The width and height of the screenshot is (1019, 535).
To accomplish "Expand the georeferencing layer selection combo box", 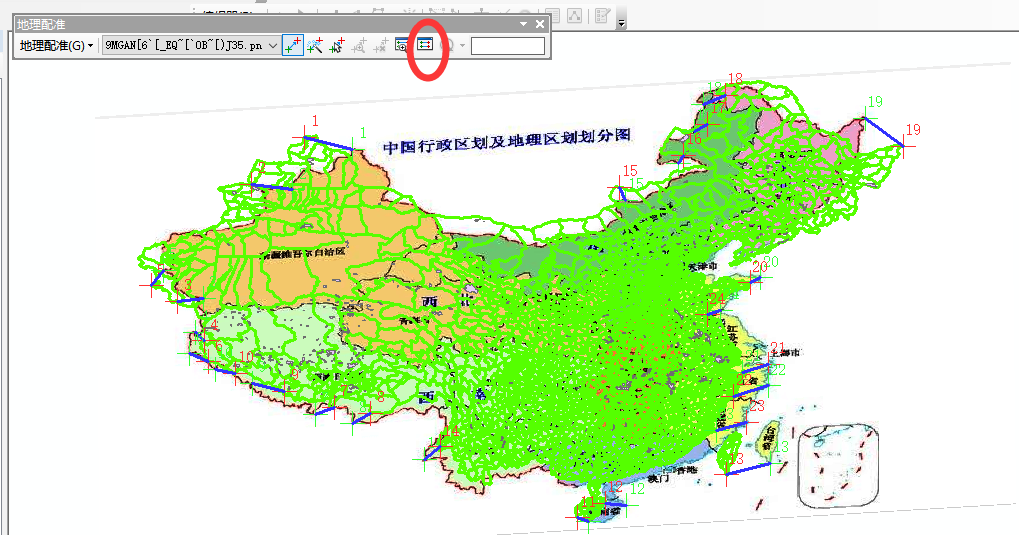I will click(x=274, y=46).
